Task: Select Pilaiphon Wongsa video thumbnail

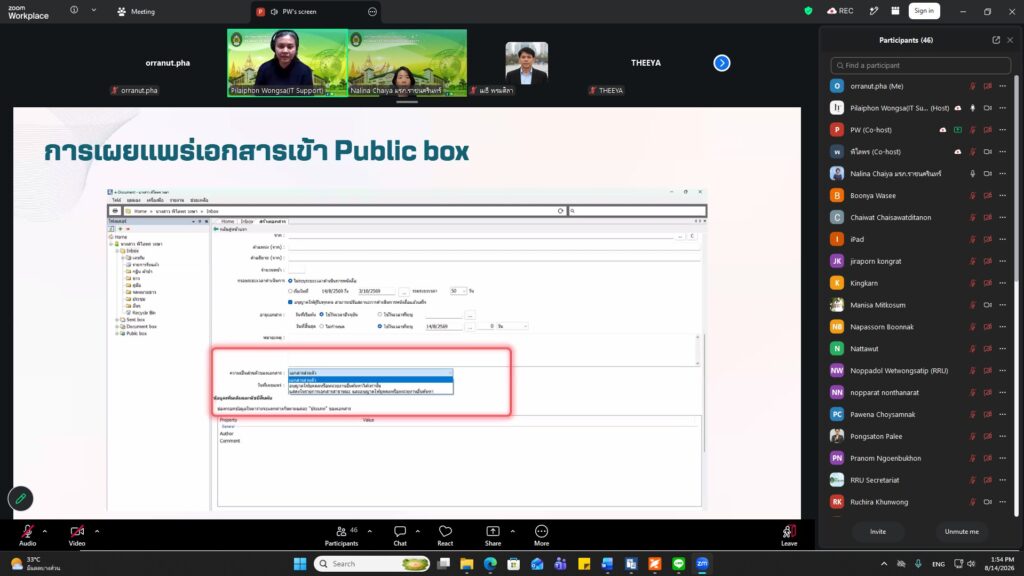Action: coord(287,63)
